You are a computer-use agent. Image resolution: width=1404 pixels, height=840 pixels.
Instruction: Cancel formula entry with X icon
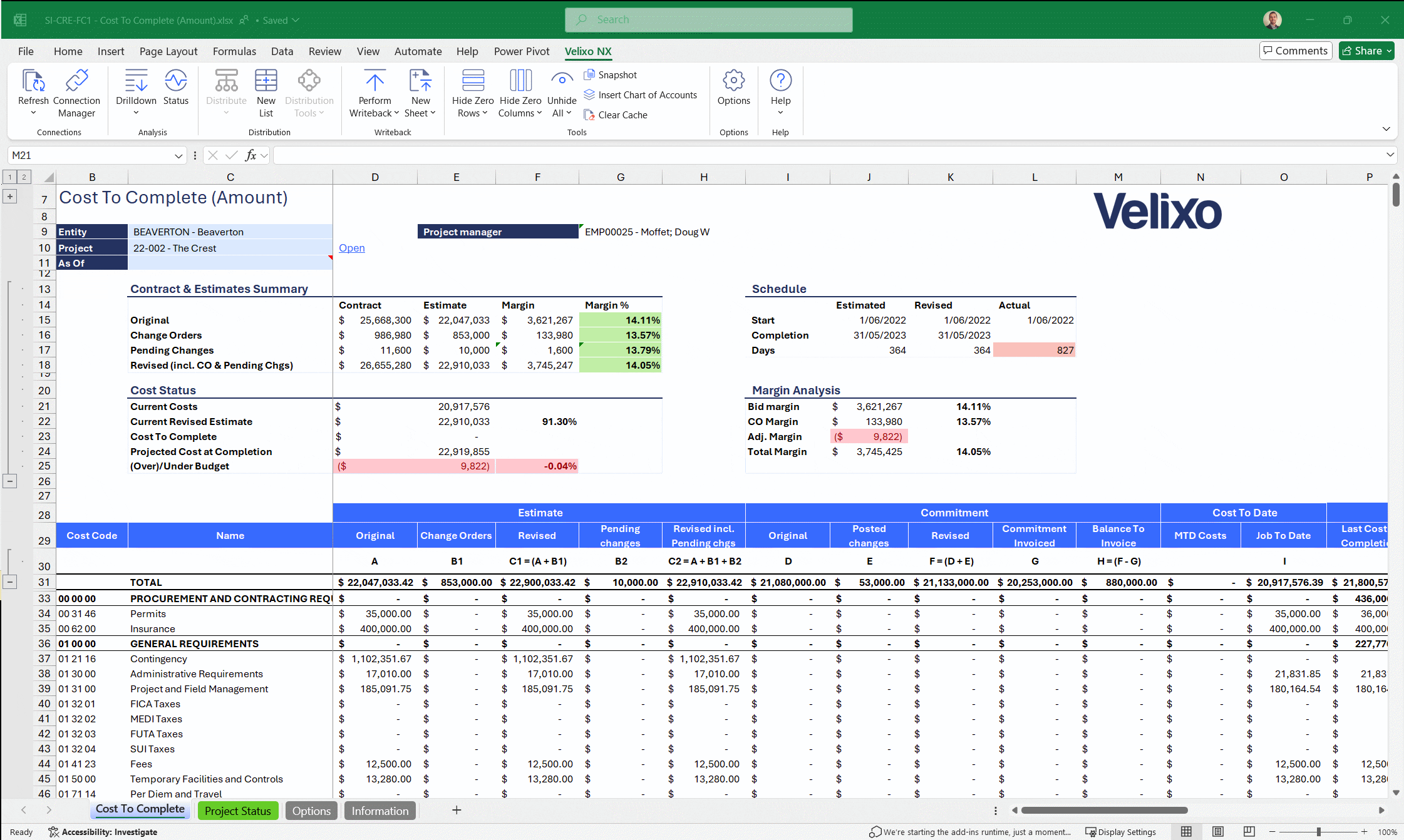click(x=213, y=155)
